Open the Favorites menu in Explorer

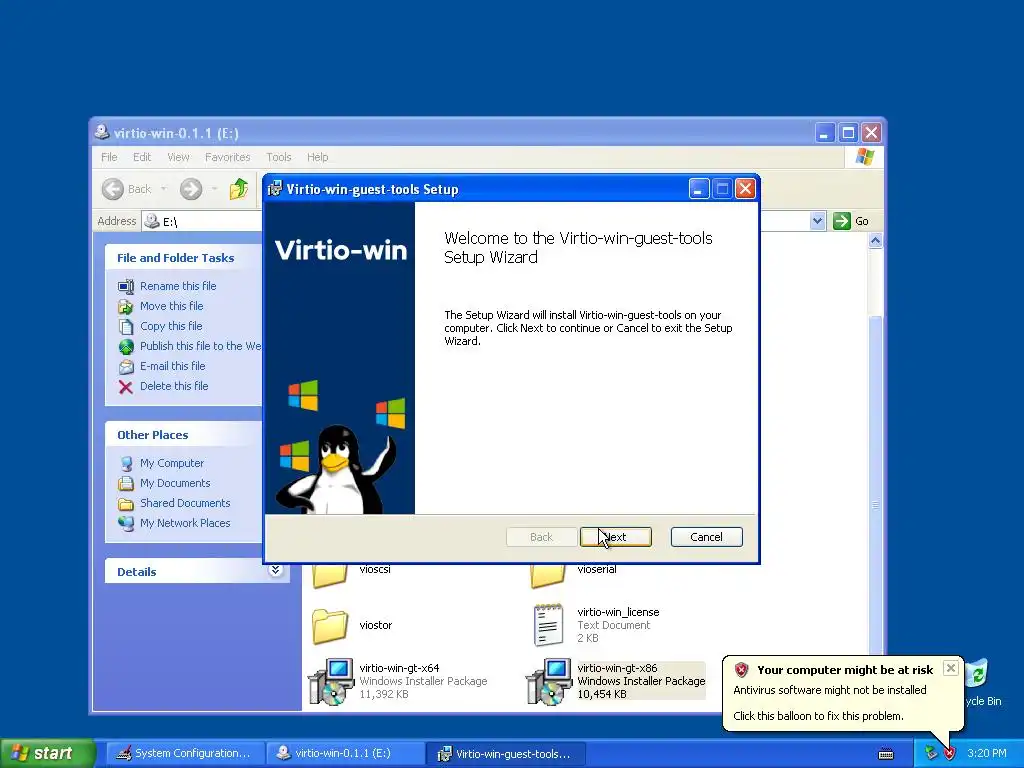coord(227,157)
